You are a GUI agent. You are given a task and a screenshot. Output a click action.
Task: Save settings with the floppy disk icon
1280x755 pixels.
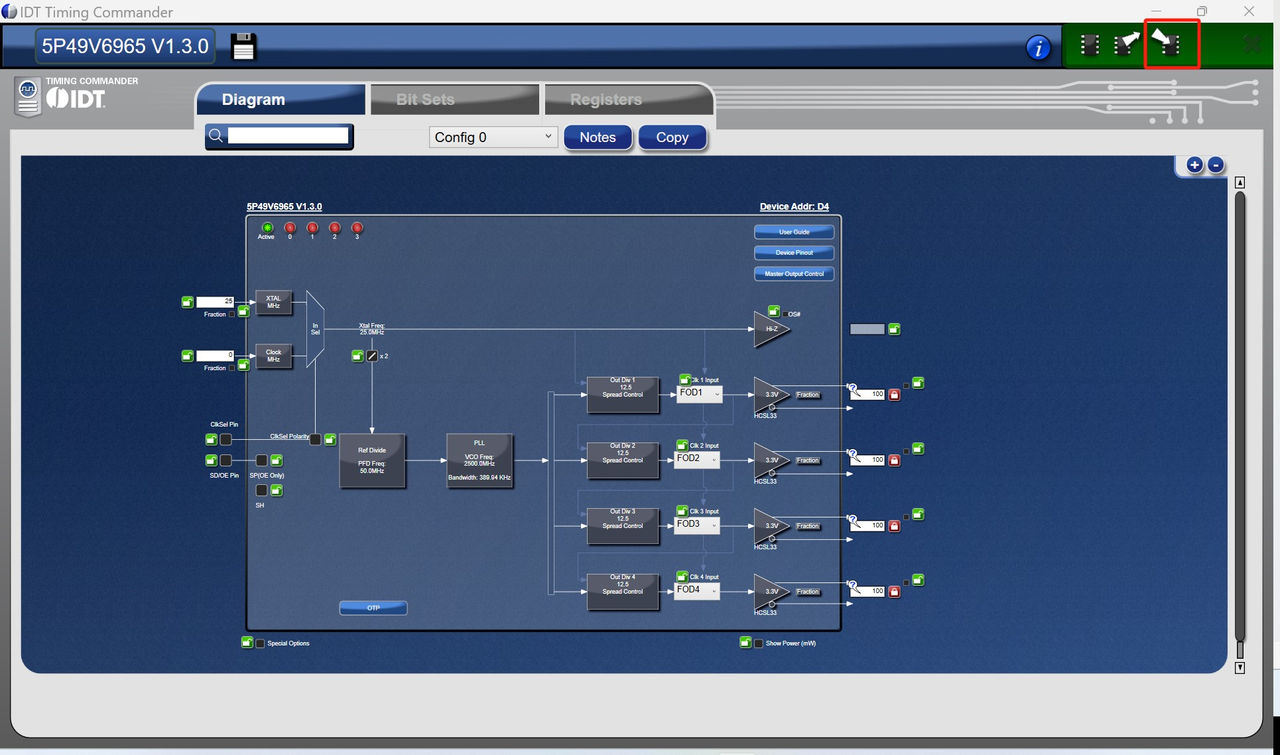pyautogui.click(x=244, y=46)
